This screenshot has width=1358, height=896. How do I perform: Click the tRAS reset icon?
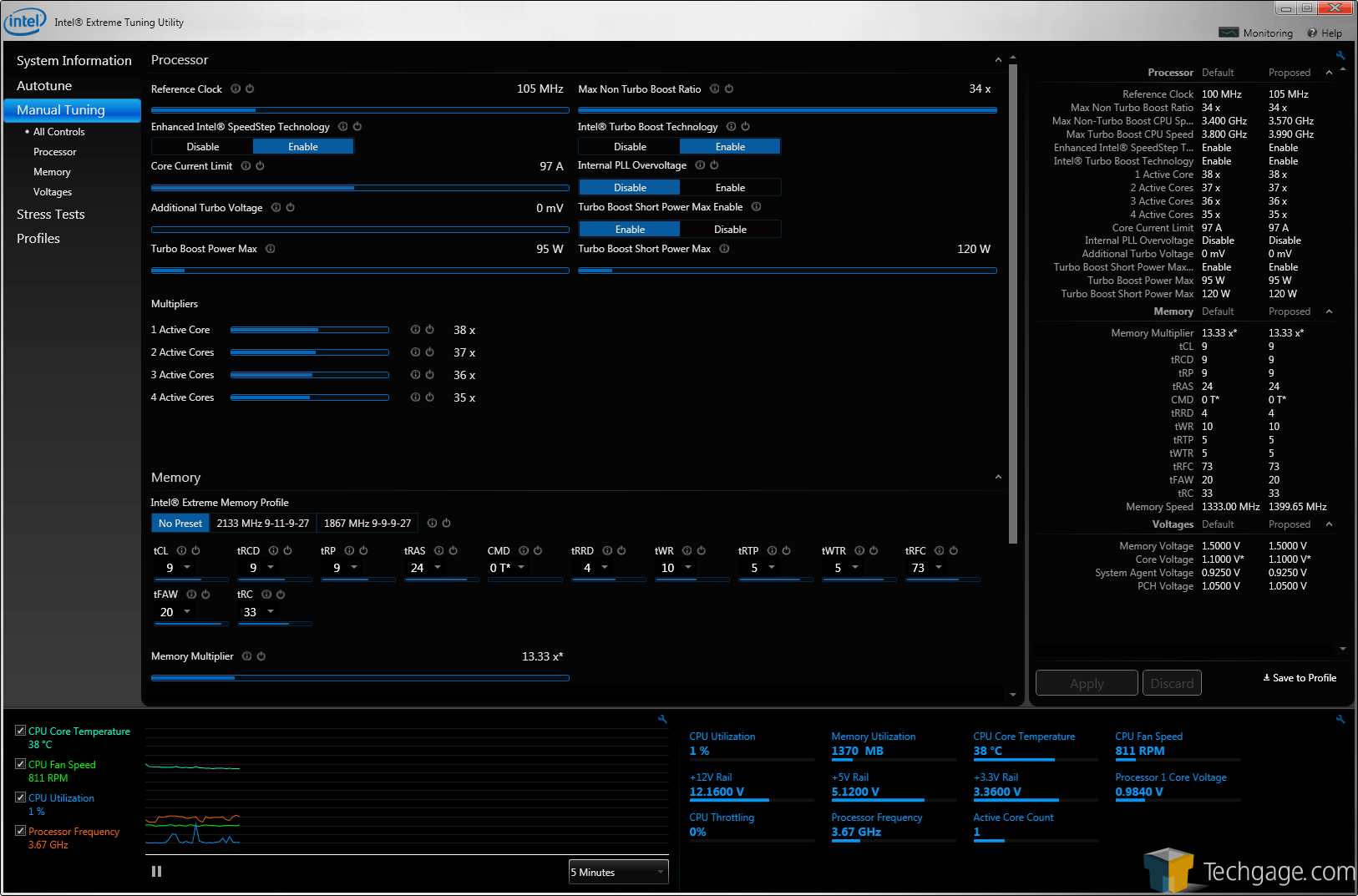(454, 551)
